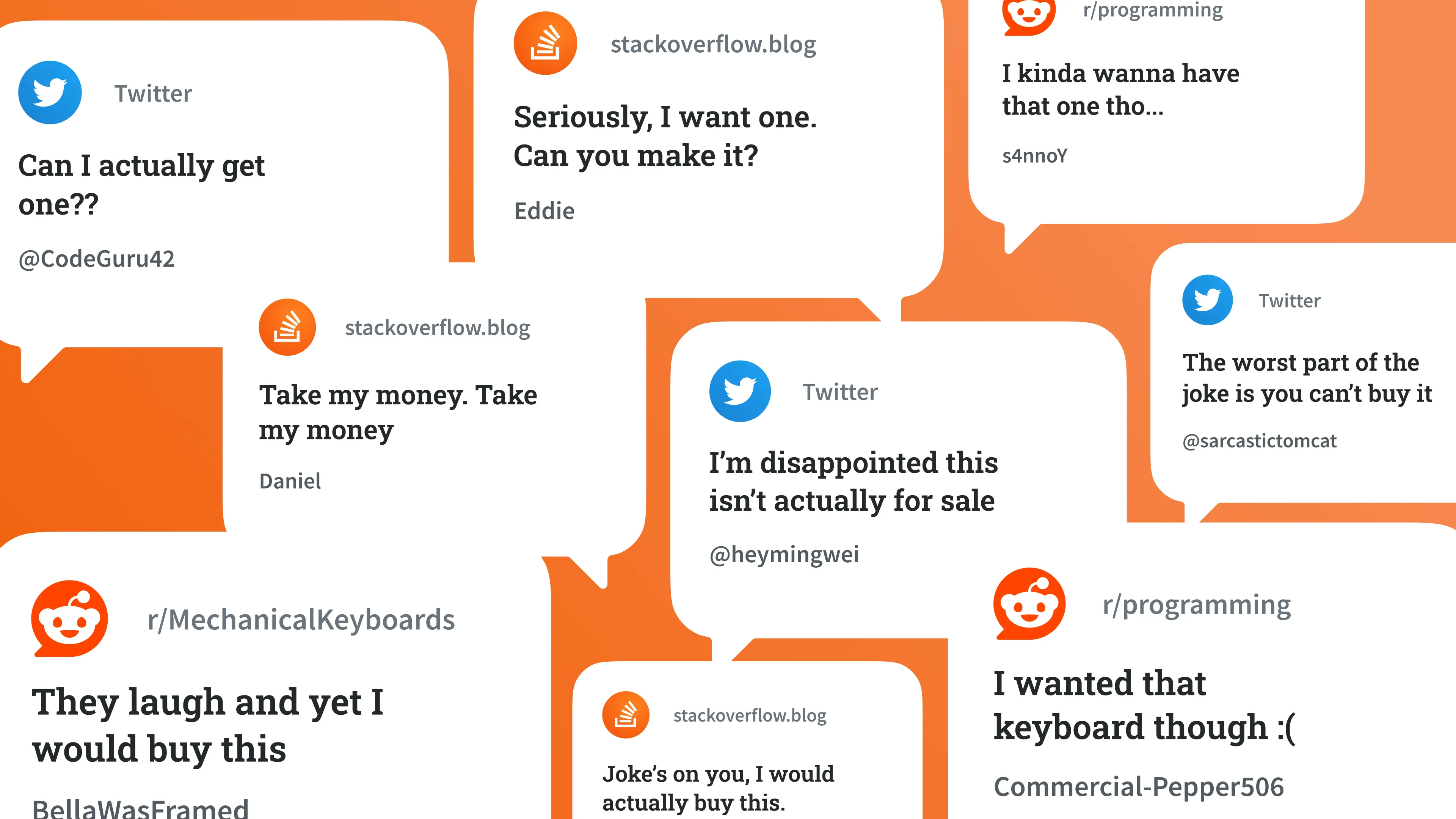The height and width of the screenshot is (819, 1456).
Task: Select the s4nnoY author name
Action: pos(1035,156)
